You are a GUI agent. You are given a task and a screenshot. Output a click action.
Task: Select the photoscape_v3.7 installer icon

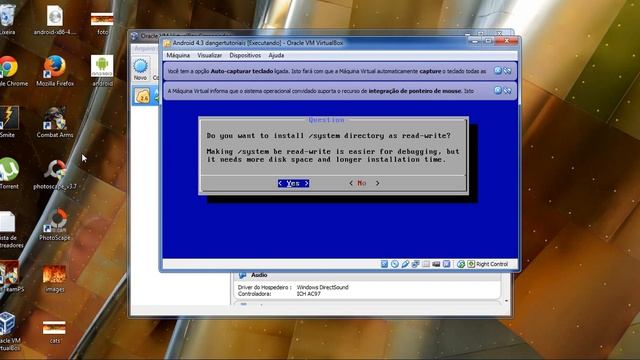pyautogui.click(x=55, y=174)
